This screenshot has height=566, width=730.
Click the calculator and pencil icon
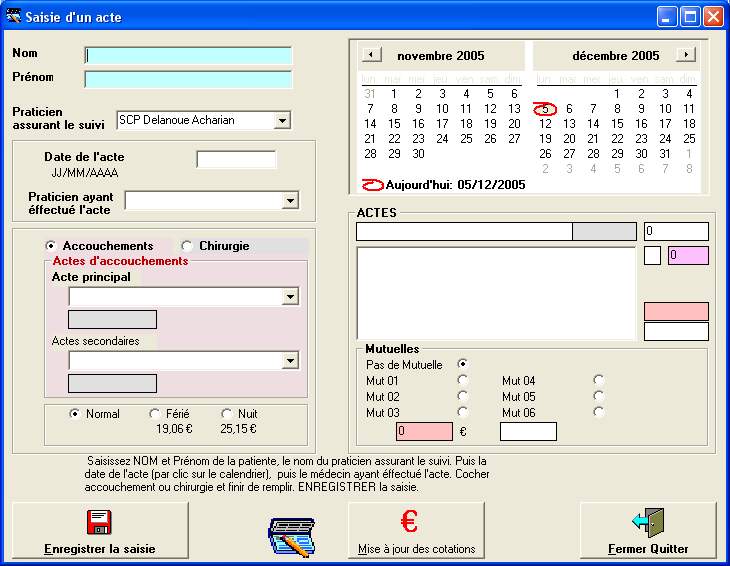[291, 537]
